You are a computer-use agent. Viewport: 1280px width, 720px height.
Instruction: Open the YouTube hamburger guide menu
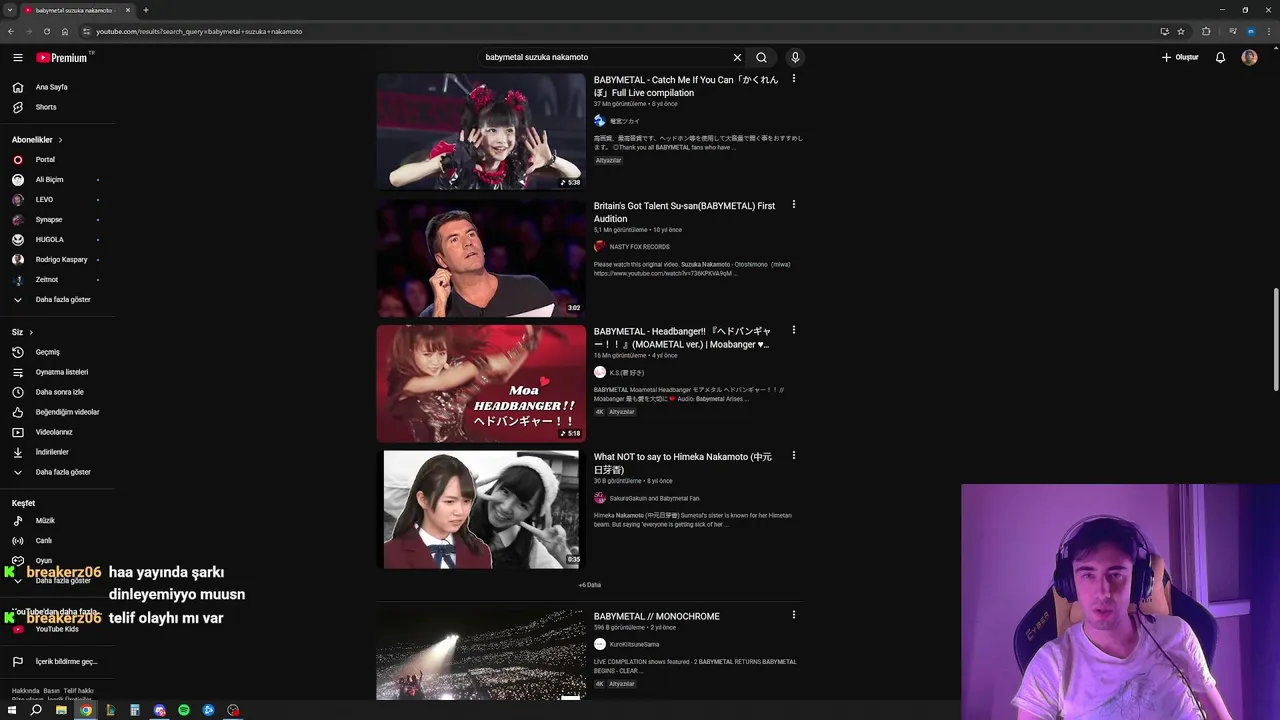click(17, 58)
